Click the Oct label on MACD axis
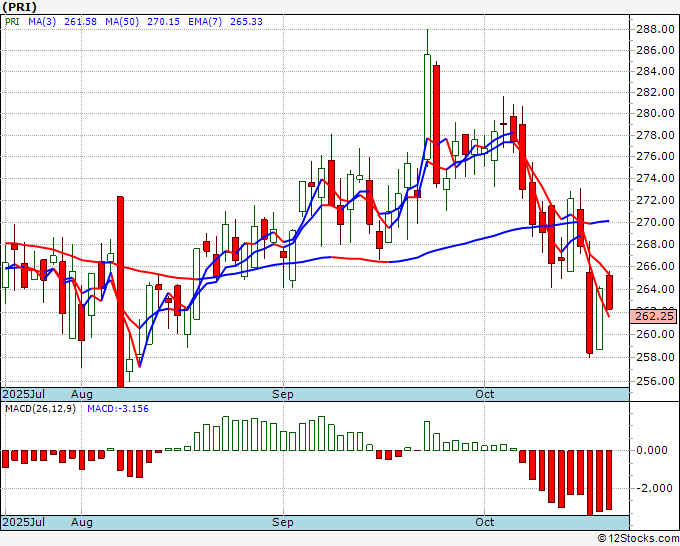The image size is (680, 546). coord(484,522)
